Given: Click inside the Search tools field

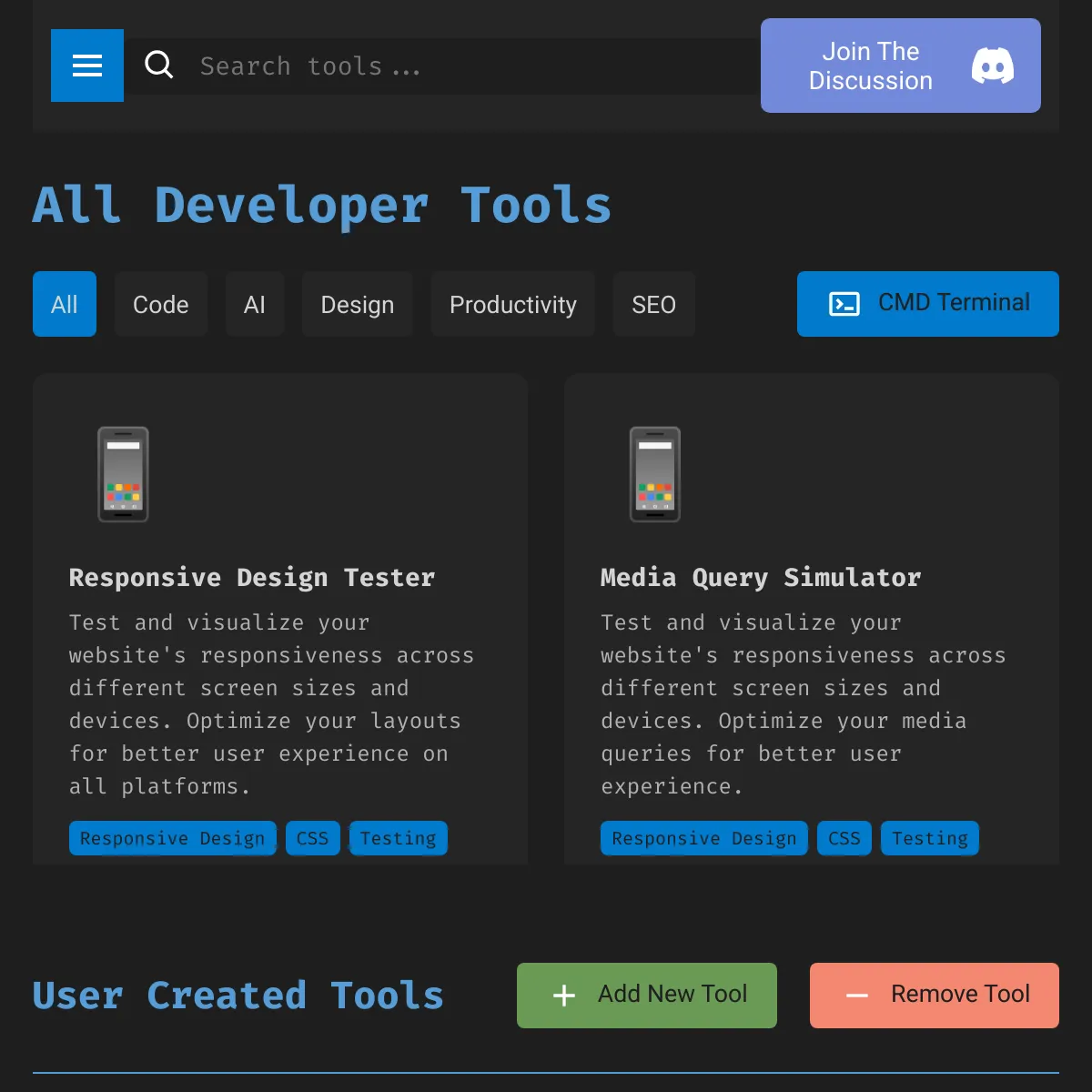Looking at the screenshot, I should 409,66.
